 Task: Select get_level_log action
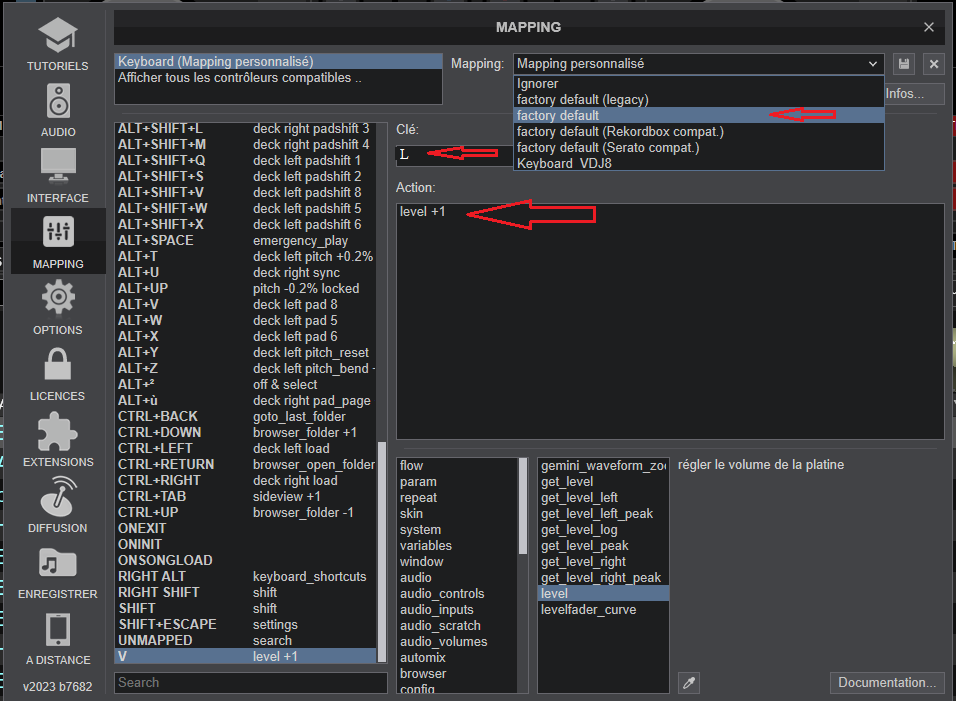click(604, 530)
